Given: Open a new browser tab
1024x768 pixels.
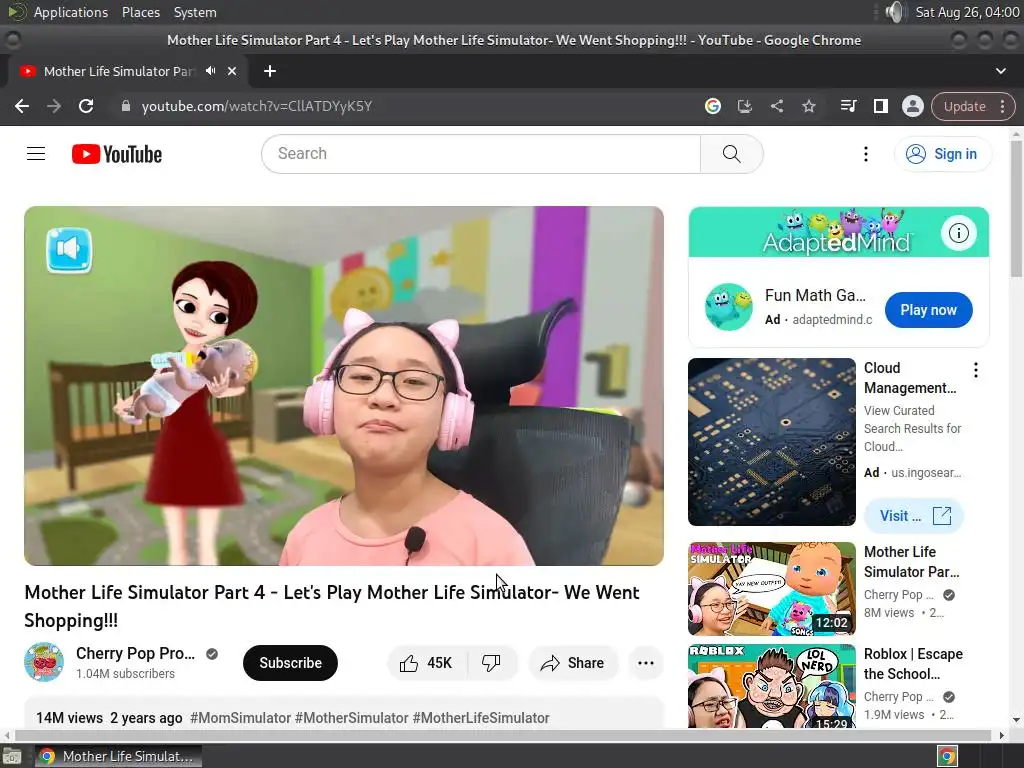Looking at the screenshot, I should coord(270,71).
